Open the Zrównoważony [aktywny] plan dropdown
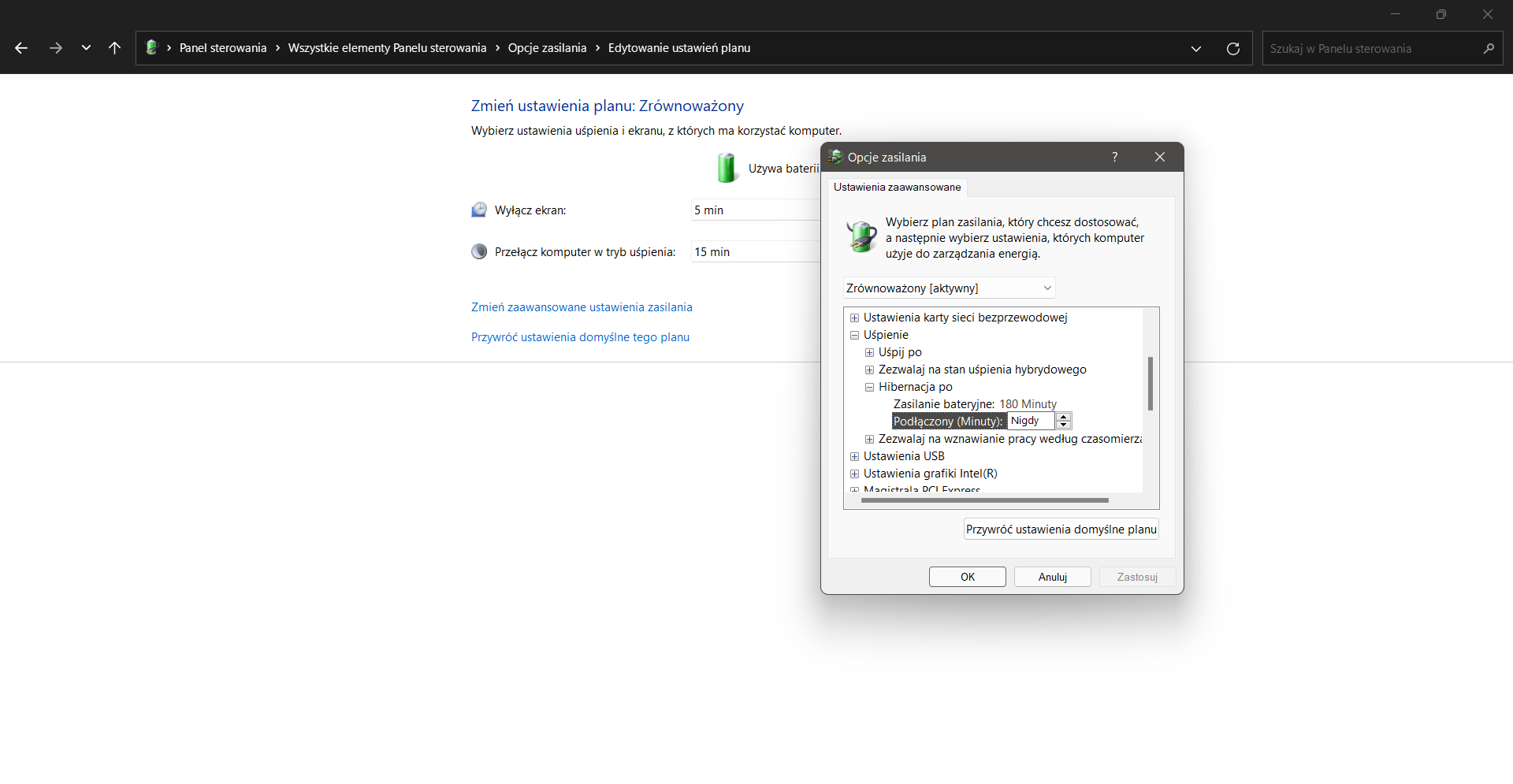This screenshot has width=1513, height=784. pos(949,288)
